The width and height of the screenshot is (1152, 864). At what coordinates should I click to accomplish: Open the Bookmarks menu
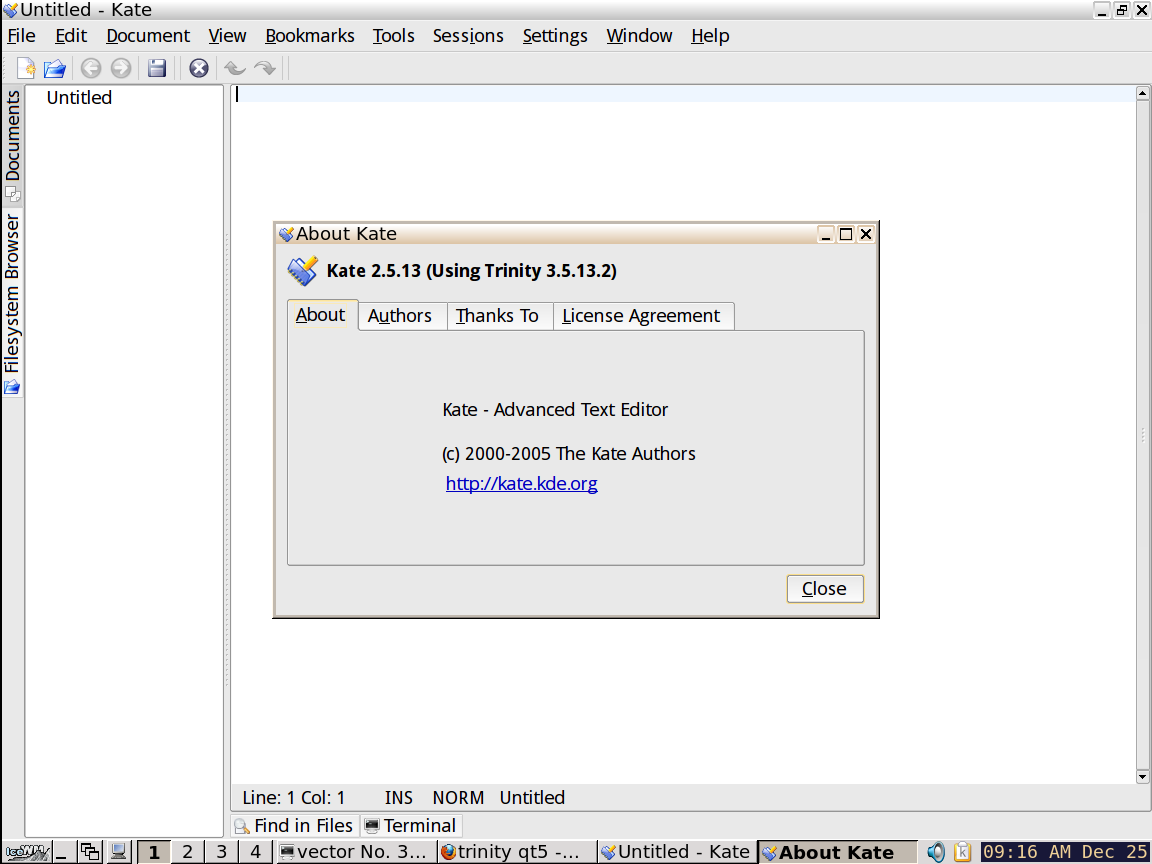(309, 36)
